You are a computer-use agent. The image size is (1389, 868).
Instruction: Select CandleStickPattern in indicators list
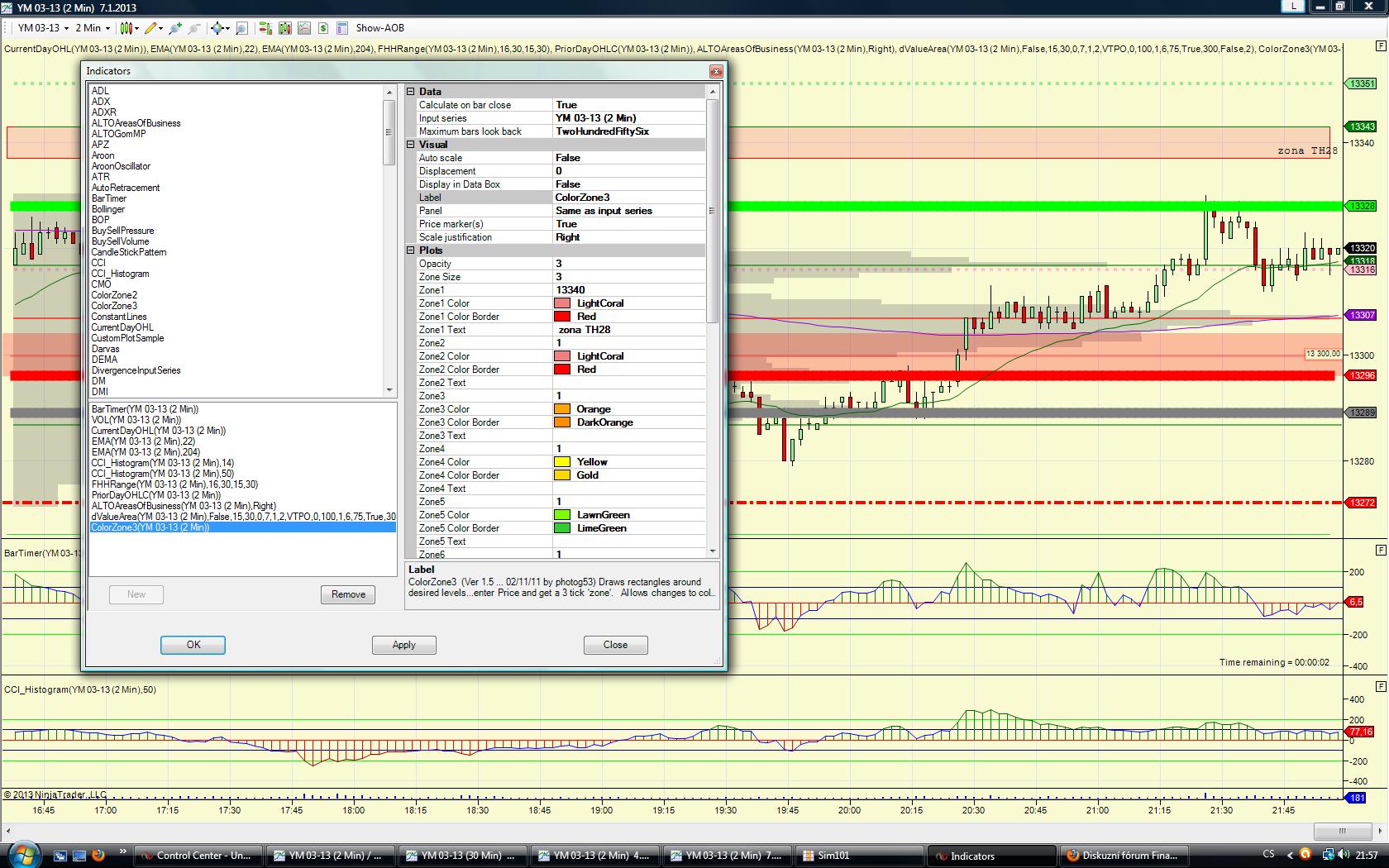(x=129, y=252)
